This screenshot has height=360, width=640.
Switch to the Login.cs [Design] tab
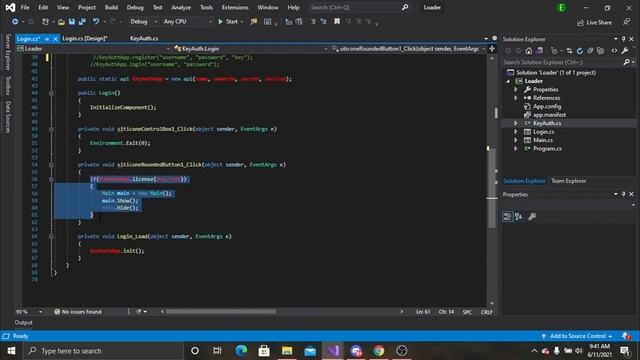(85, 38)
